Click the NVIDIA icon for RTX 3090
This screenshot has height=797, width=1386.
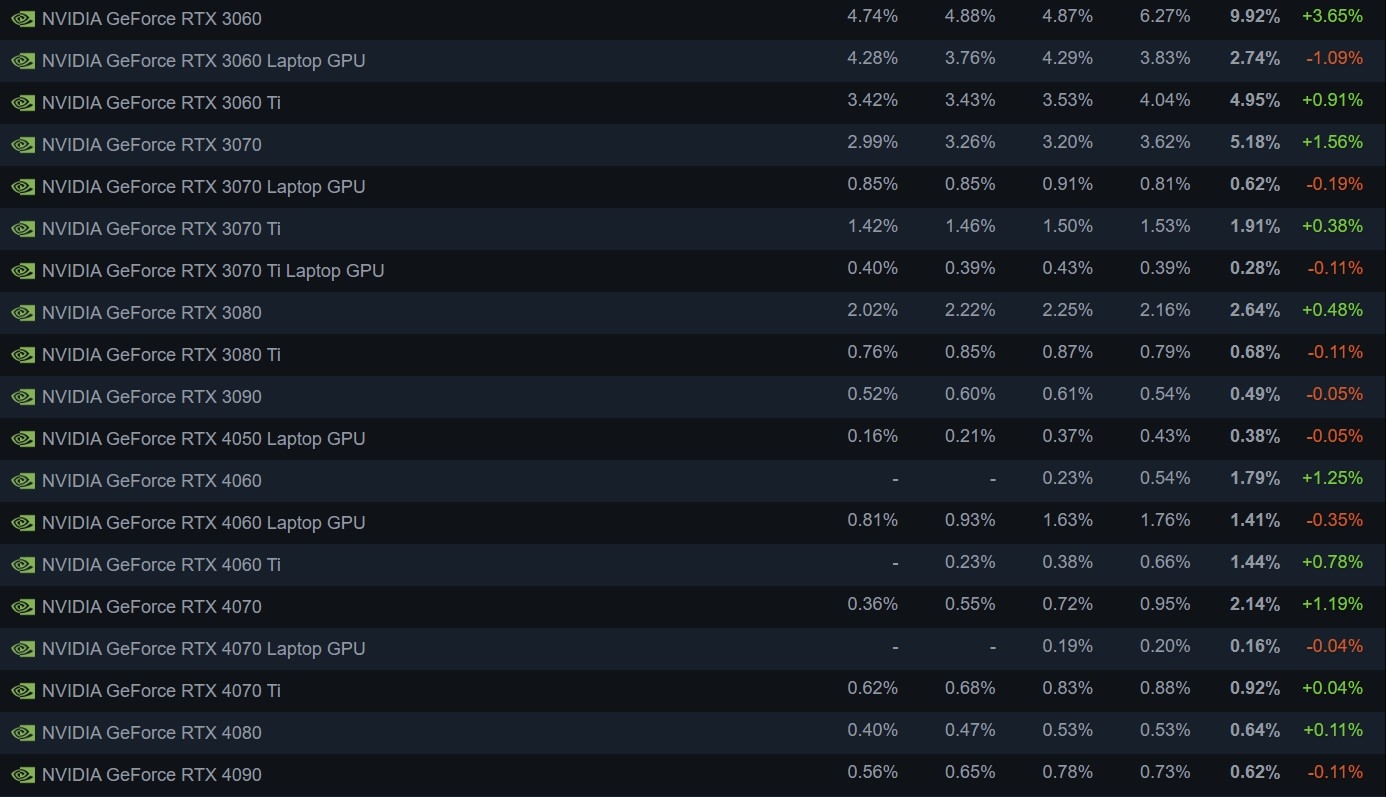coord(23,397)
